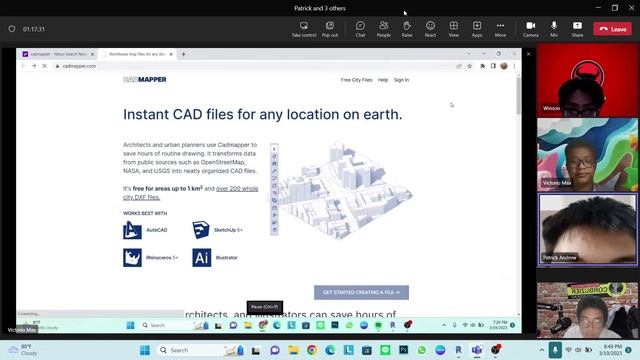
Task: Open File Explorer from the taskbar
Action: 293,350
